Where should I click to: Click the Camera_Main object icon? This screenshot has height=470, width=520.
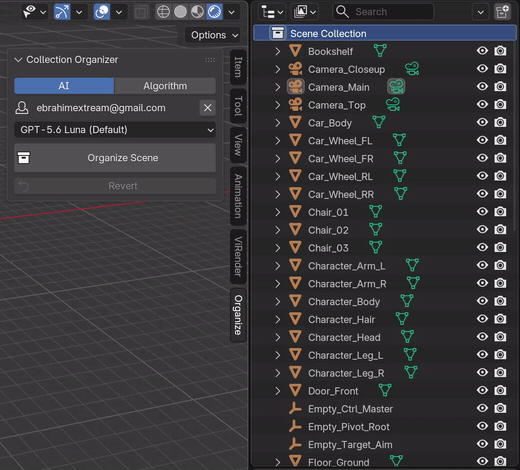point(295,87)
